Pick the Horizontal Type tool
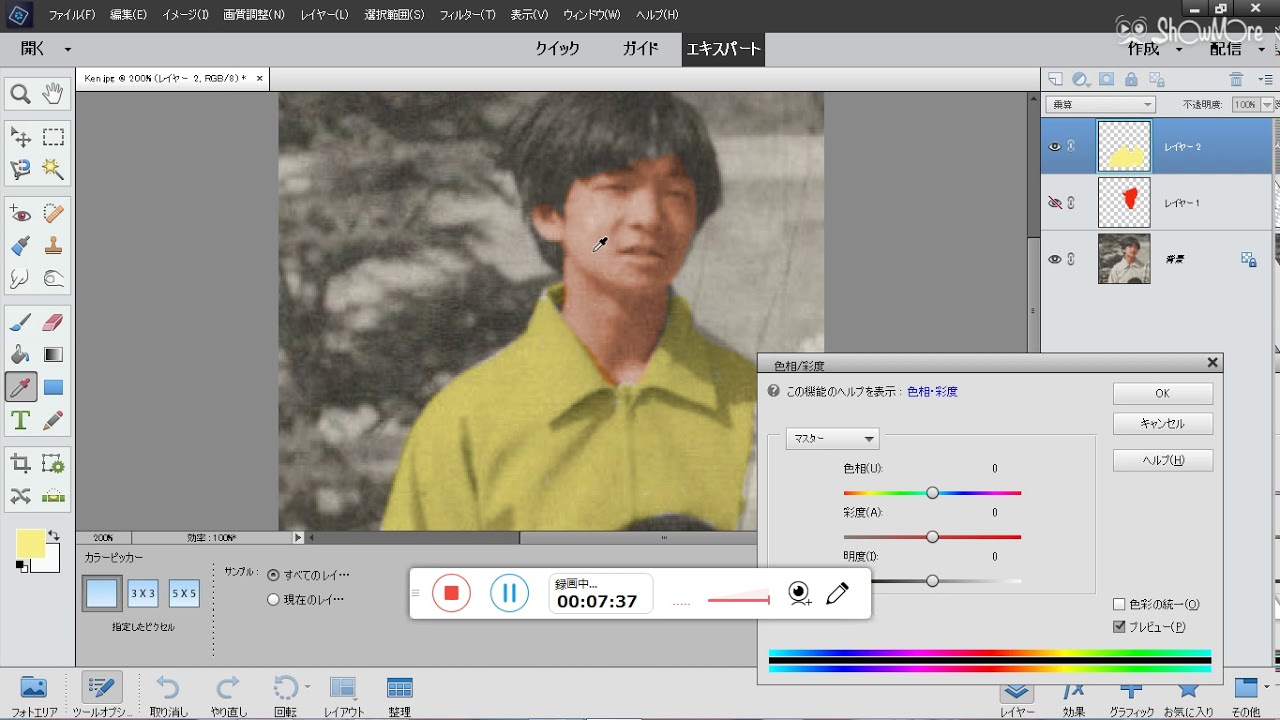This screenshot has height=720, width=1280. (20, 420)
